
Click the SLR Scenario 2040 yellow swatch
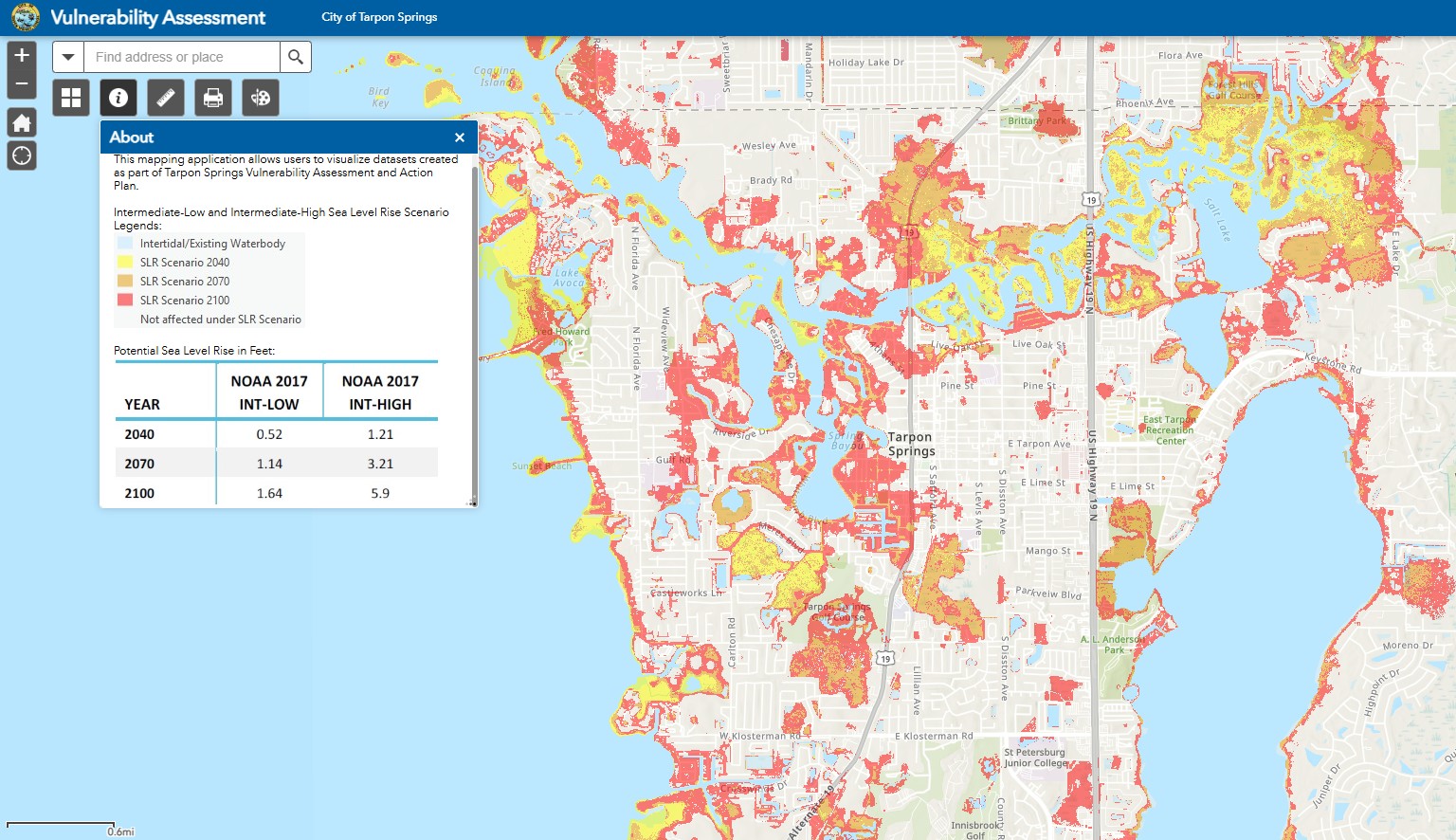point(125,263)
